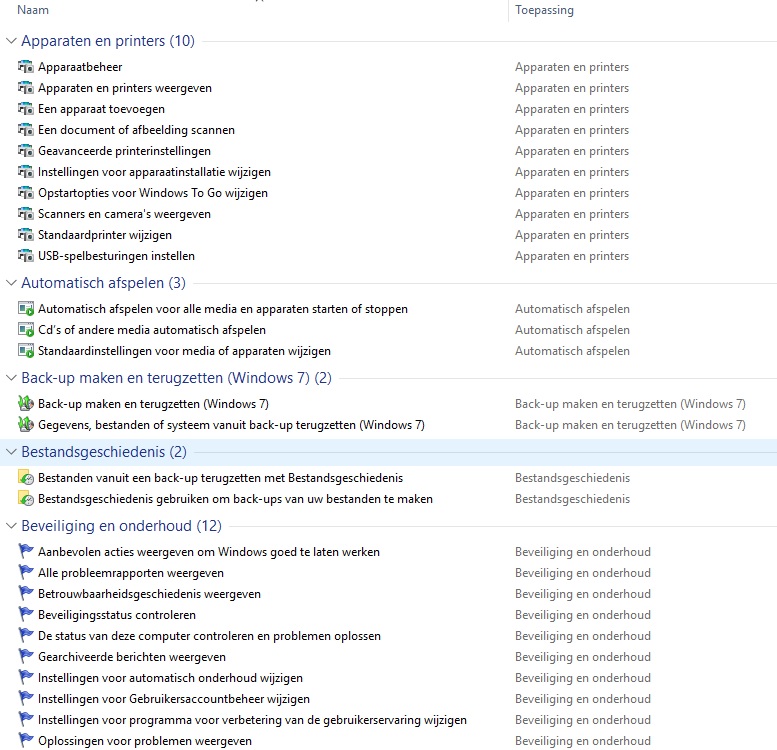Collapse the Back-up maken en terugzetten group chevron

coord(11,378)
